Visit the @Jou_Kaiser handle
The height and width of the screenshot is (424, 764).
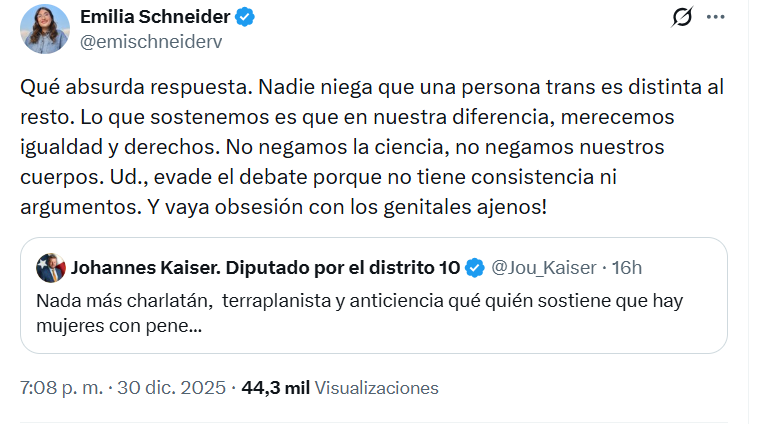click(x=545, y=268)
